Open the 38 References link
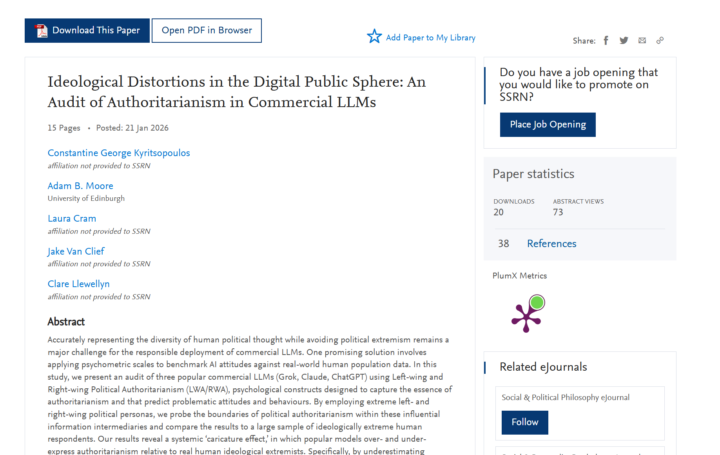 551,244
